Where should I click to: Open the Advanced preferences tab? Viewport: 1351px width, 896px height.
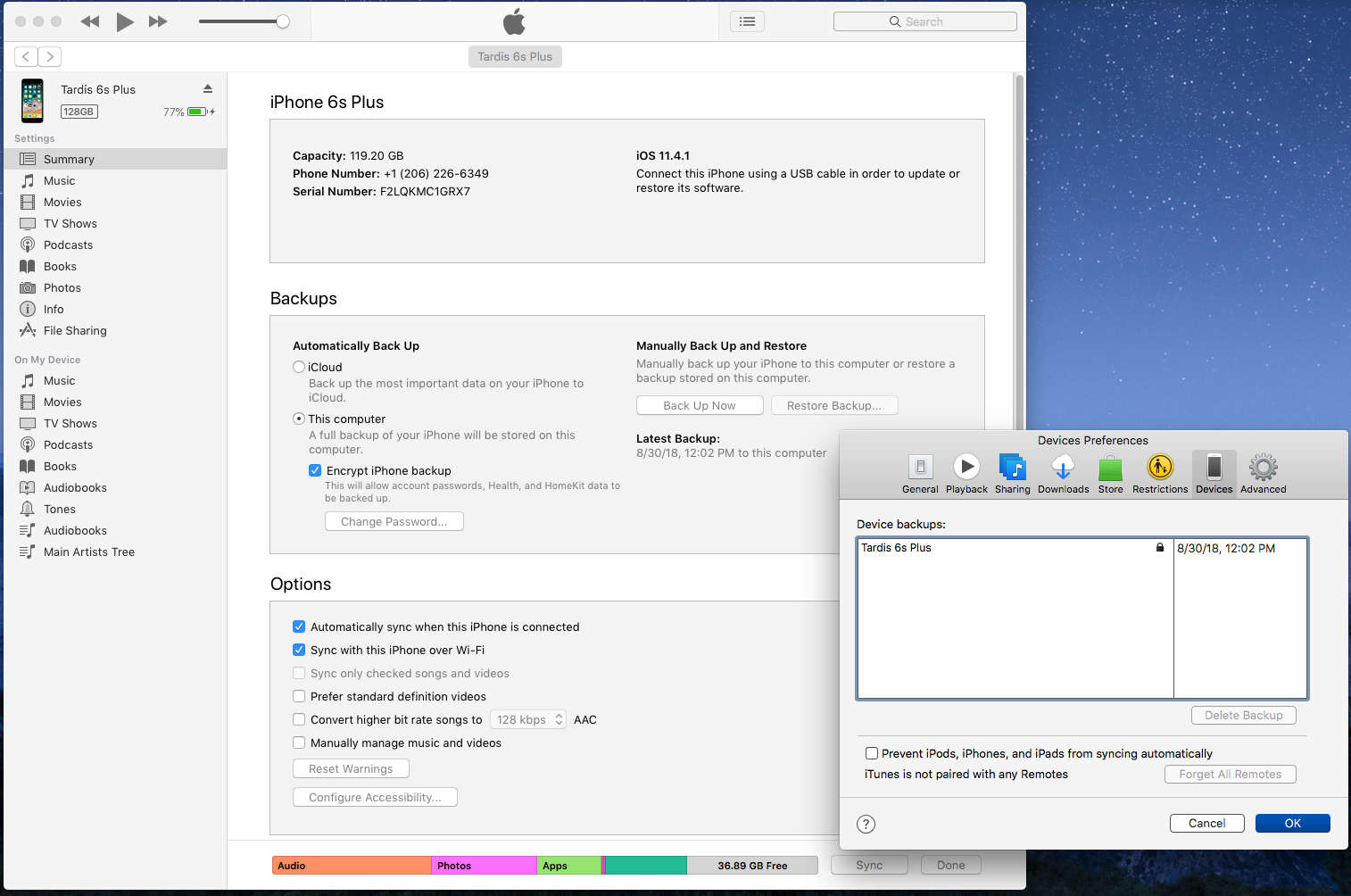tap(1264, 474)
